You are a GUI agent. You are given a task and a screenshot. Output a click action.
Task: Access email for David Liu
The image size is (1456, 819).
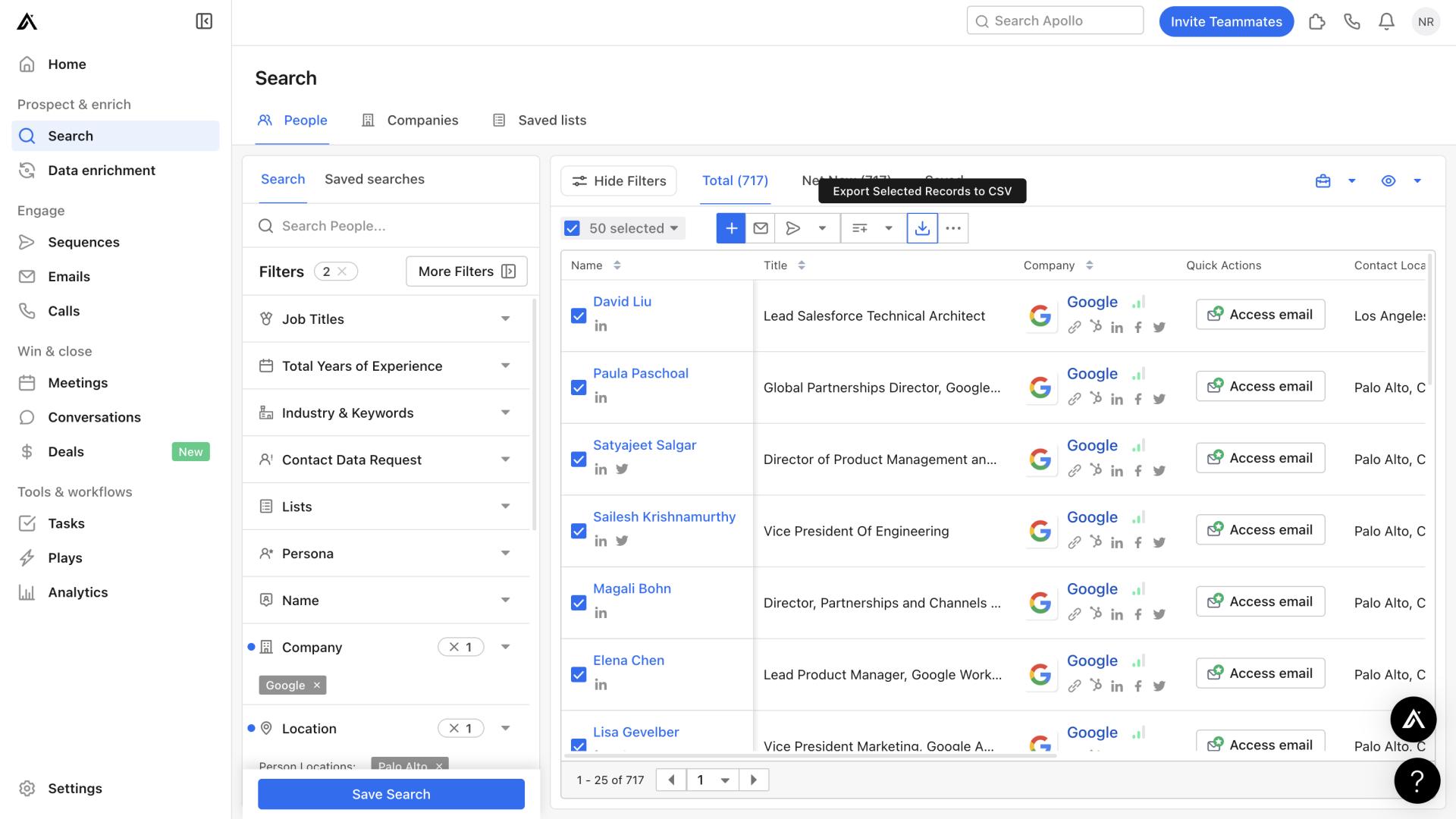tap(1260, 315)
